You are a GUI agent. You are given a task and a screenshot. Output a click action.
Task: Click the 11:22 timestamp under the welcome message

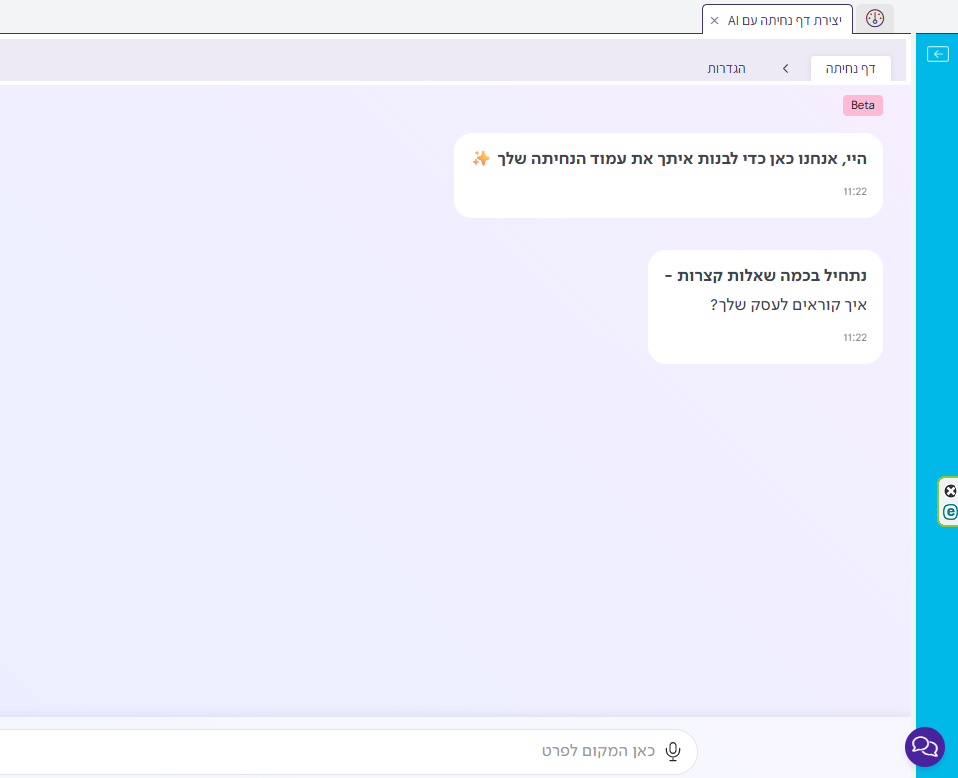tap(854, 191)
